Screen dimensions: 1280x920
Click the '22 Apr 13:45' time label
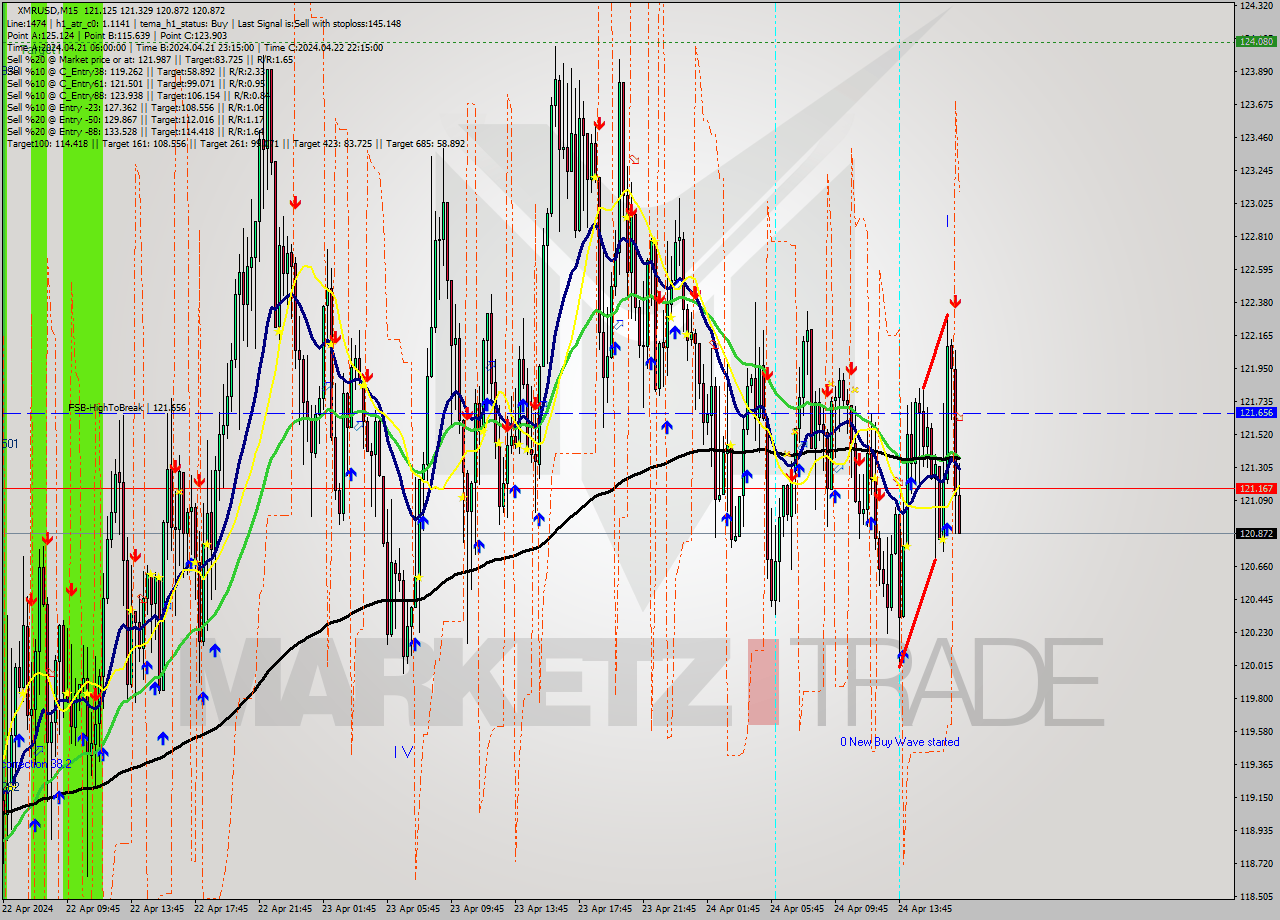(x=157, y=909)
